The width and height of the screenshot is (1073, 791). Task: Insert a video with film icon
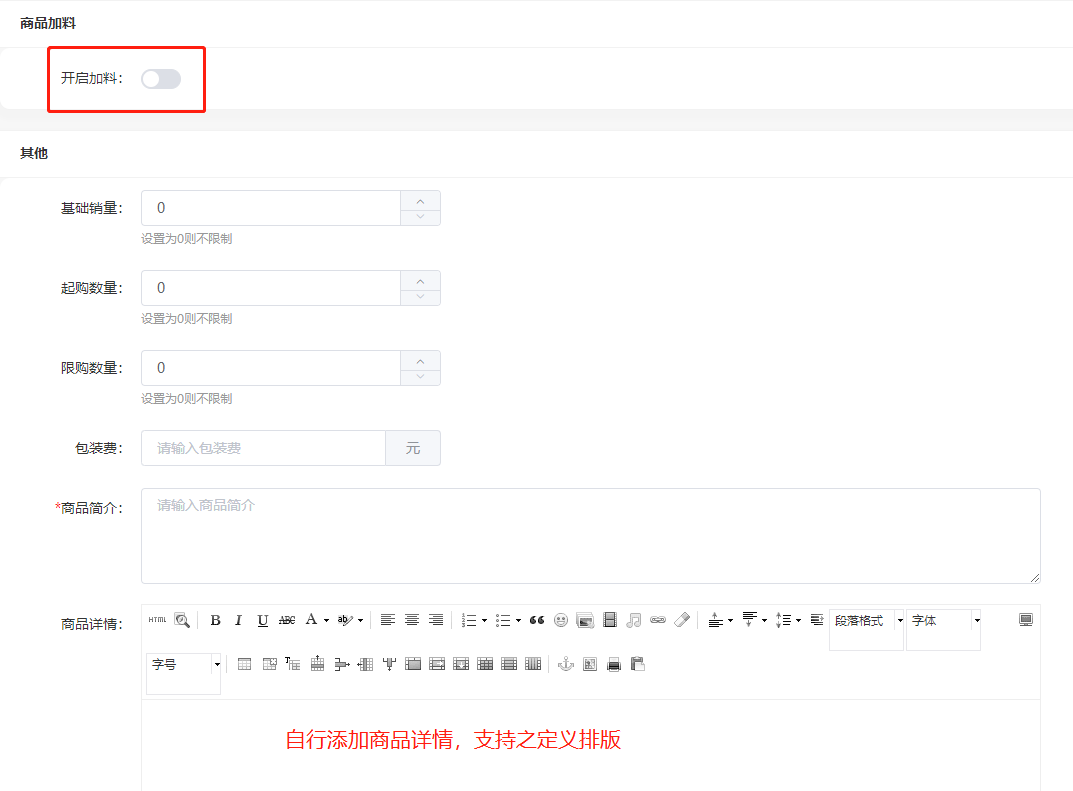[610, 620]
